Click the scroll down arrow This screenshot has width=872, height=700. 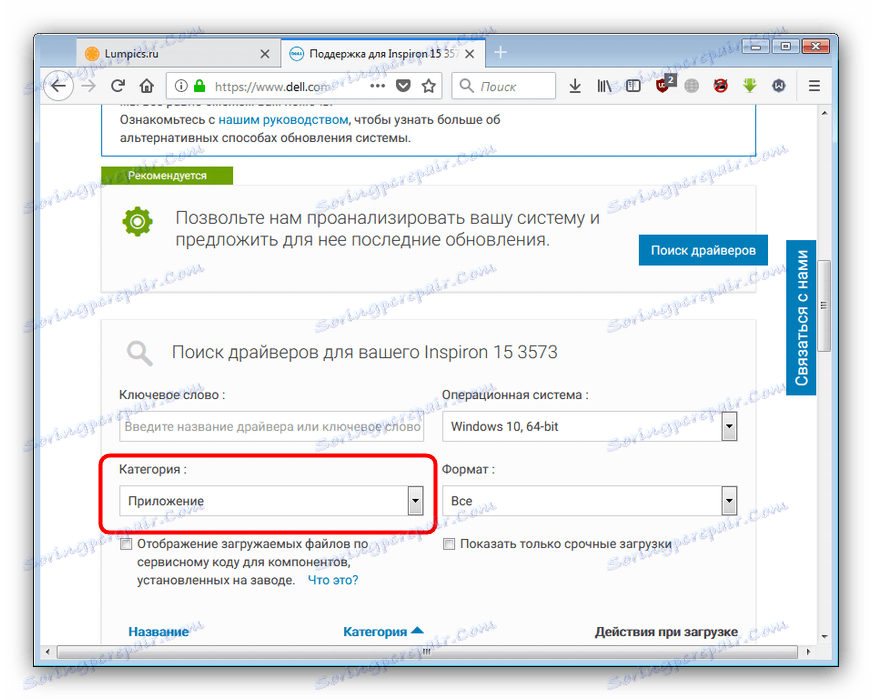tap(824, 636)
